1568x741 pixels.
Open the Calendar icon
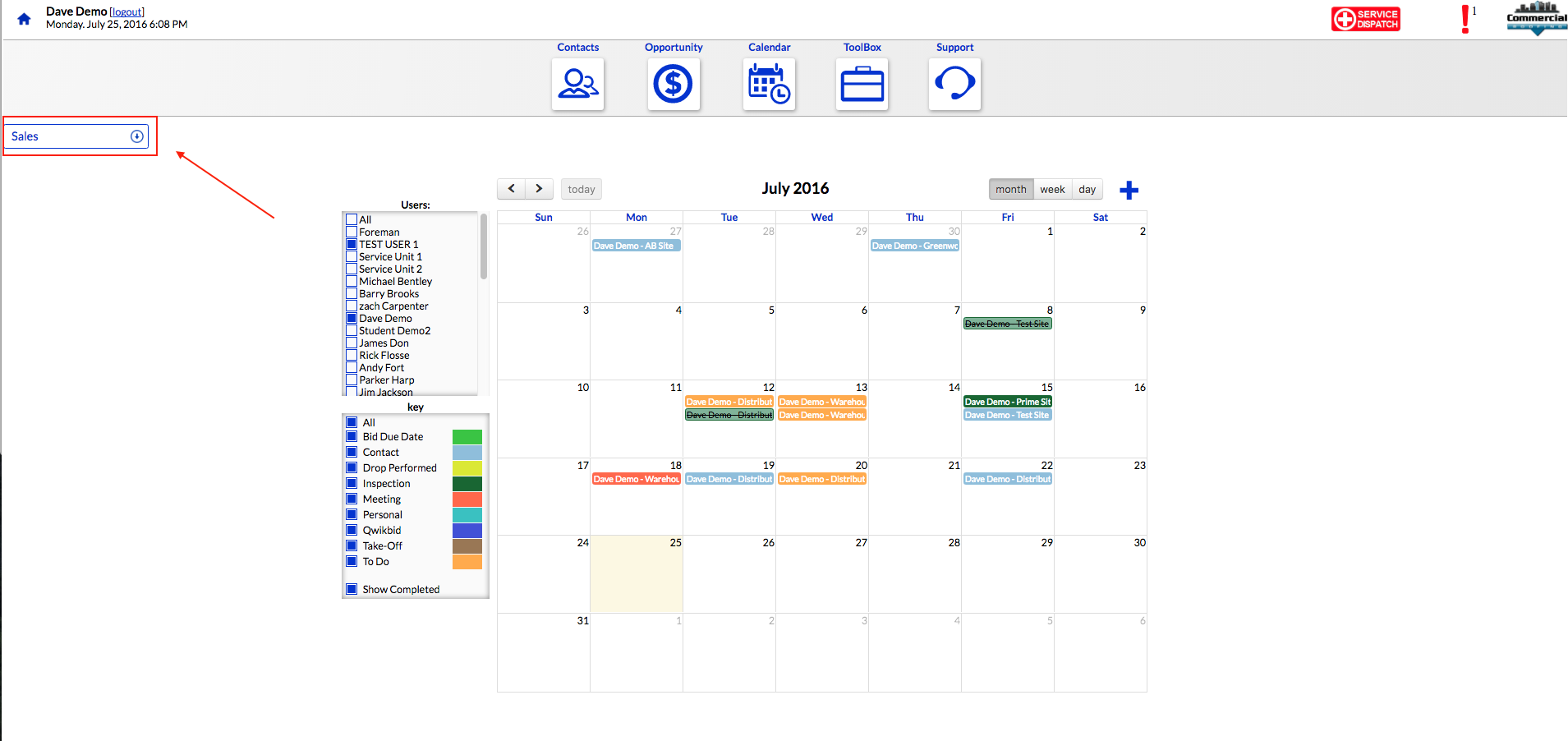[x=769, y=84]
